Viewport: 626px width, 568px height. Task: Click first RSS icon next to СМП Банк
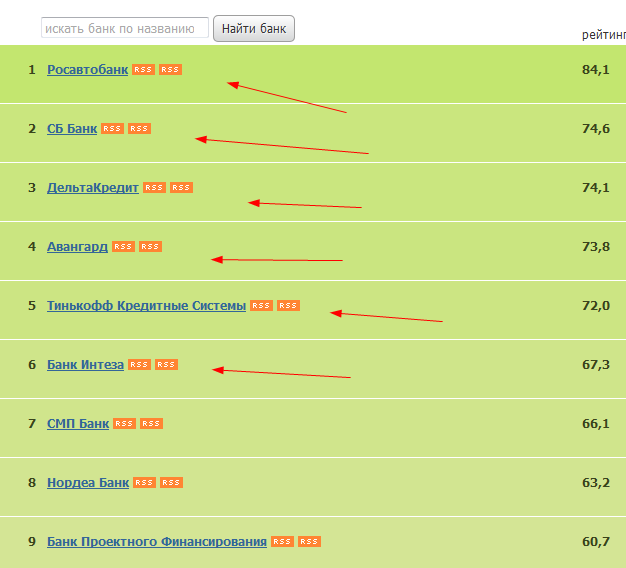point(125,424)
